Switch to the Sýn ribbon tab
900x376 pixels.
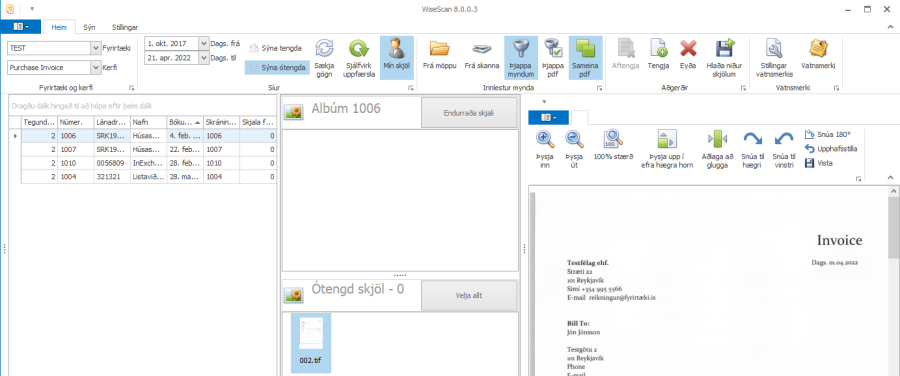coord(89,27)
